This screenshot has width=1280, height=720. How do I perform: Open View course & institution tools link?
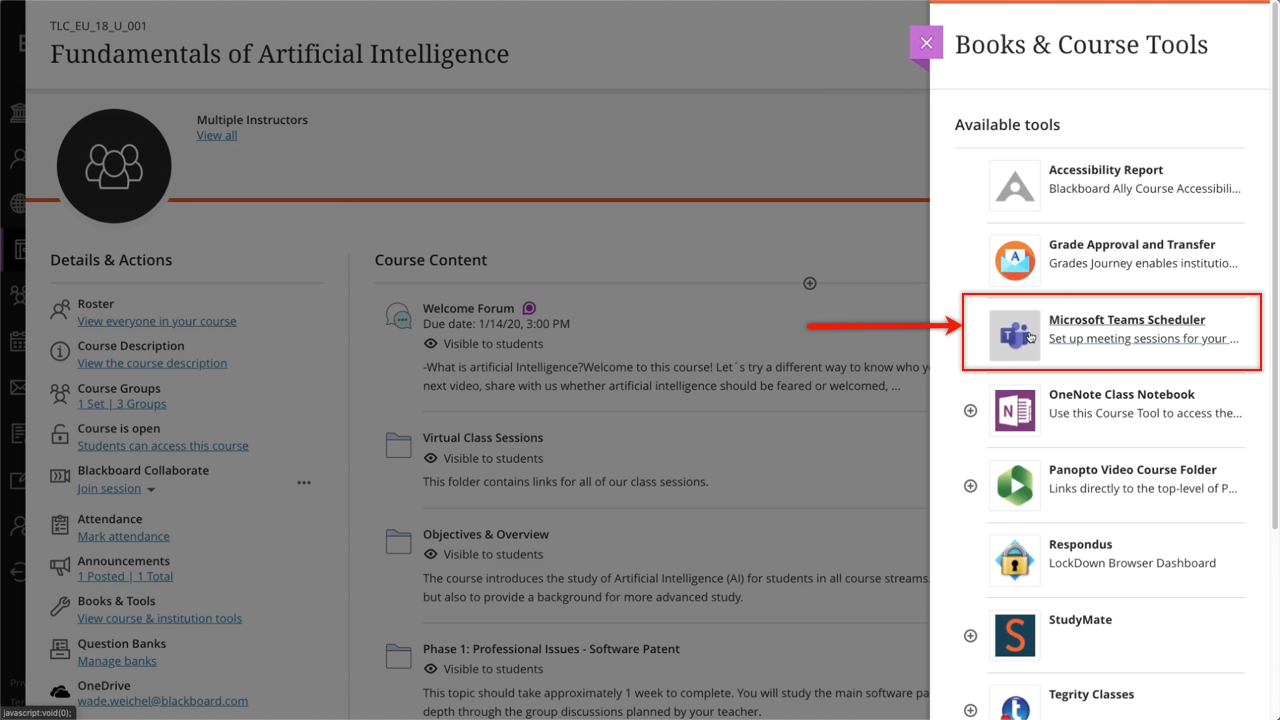(160, 618)
